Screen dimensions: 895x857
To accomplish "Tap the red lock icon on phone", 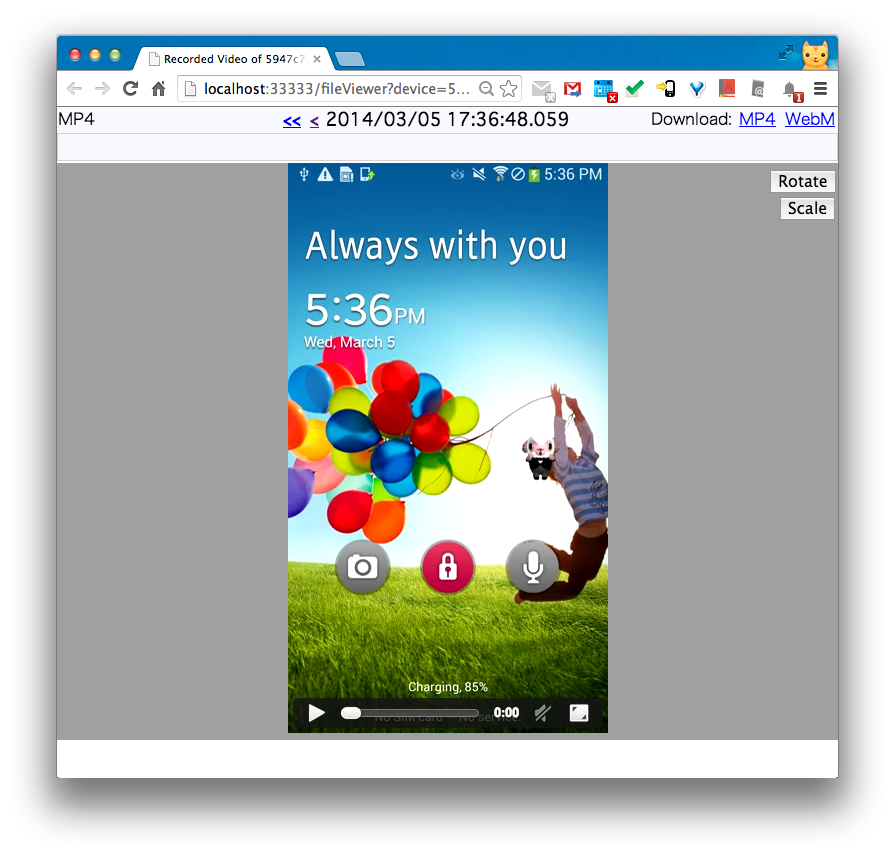I will pos(448,567).
